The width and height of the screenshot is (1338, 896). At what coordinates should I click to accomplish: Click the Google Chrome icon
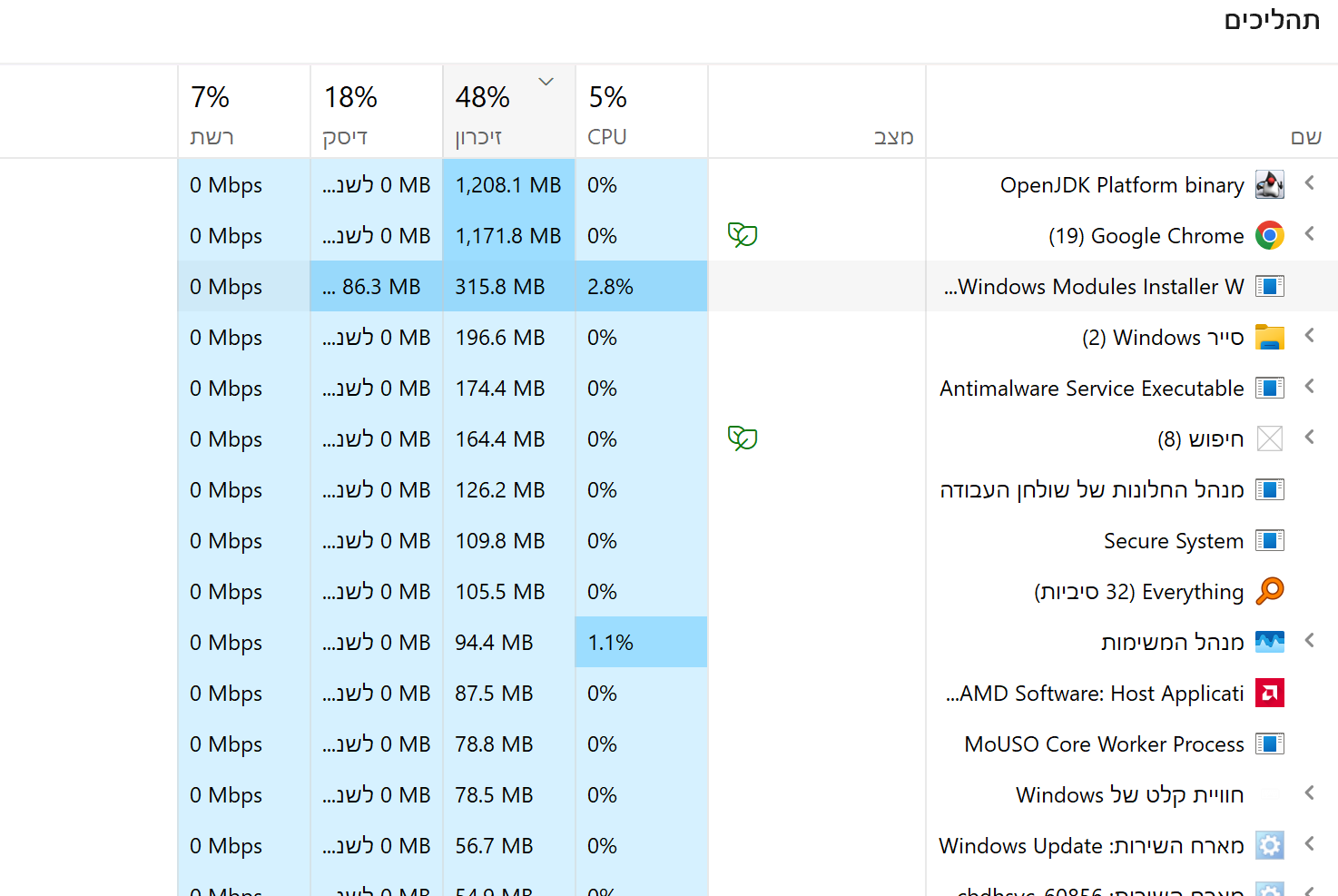1269,236
